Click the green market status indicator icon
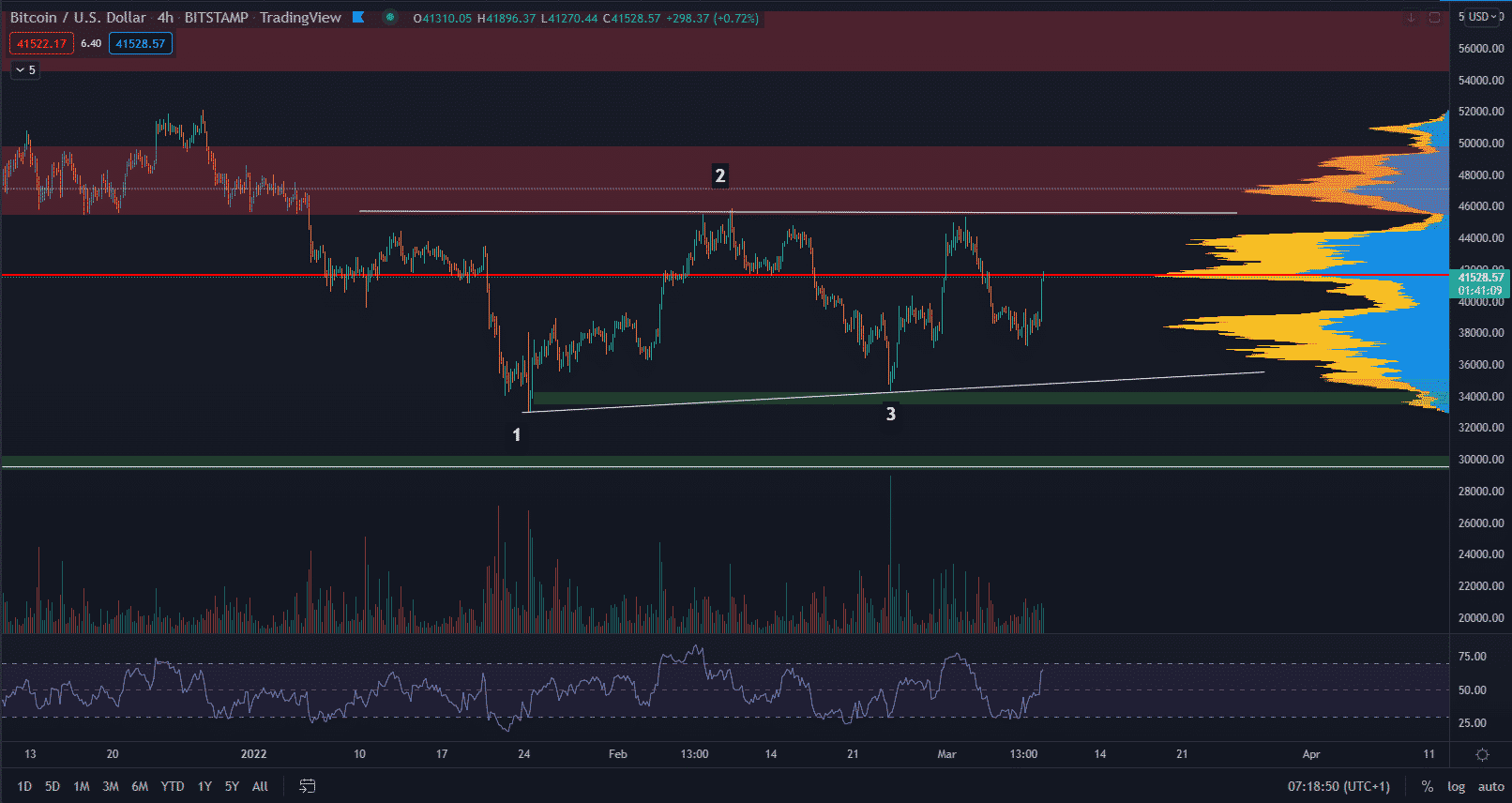Image resolution: width=1512 pixels, height=803 pixels. tap(390, 17)
